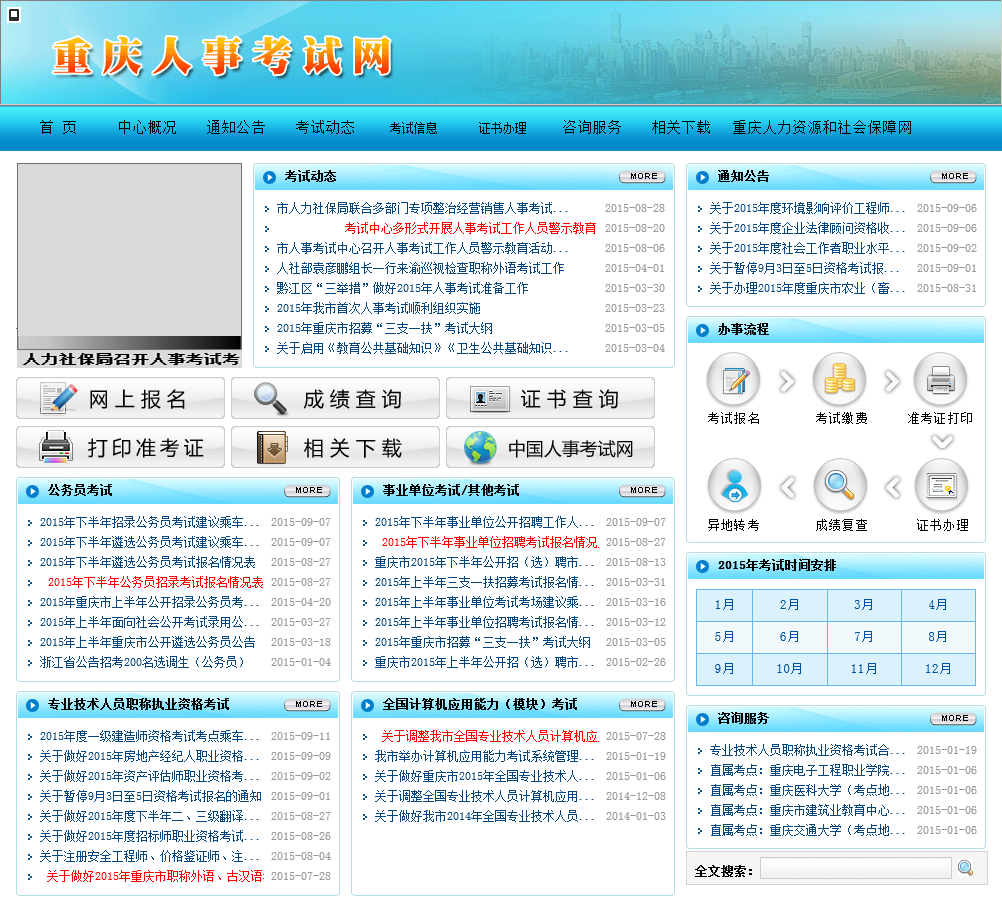Open link 黔江区“三举措”做好2015年人事考试准备工作
The height and width of the screenshot is (911, 1002).
(402, 288)
